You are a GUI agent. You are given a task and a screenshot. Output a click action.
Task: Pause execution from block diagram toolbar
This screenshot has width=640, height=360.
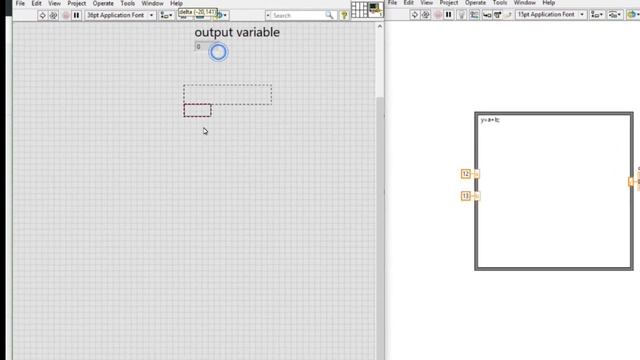(449, 15)
